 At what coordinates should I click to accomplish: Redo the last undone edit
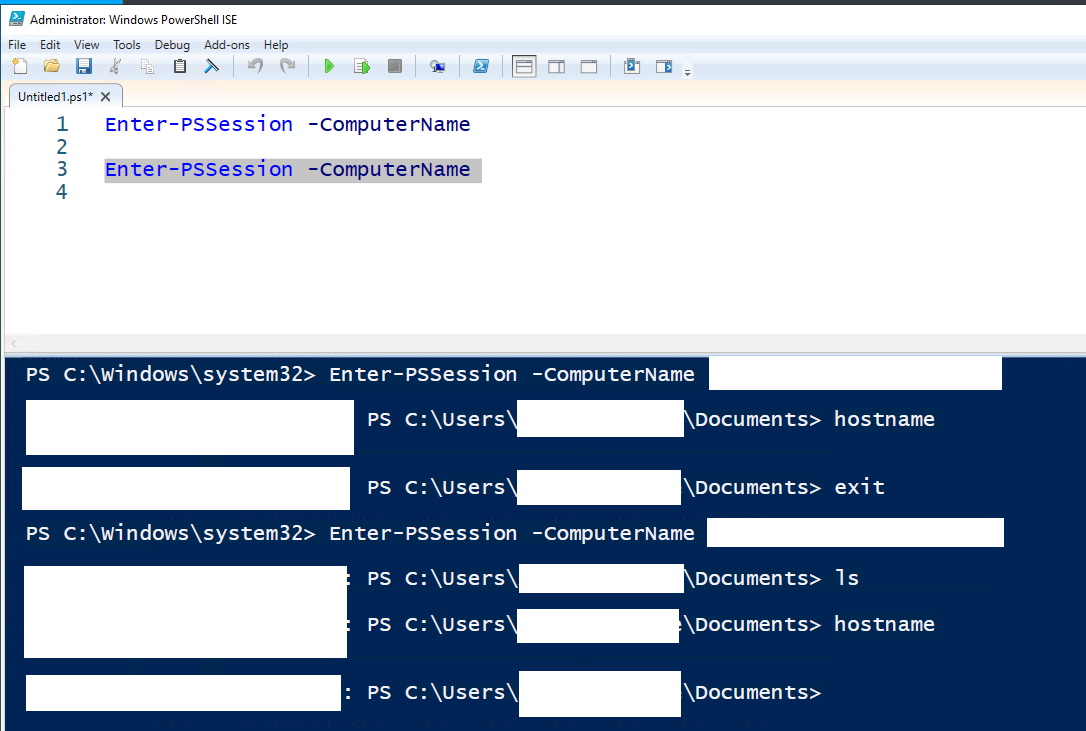click(x=287, y=67)
